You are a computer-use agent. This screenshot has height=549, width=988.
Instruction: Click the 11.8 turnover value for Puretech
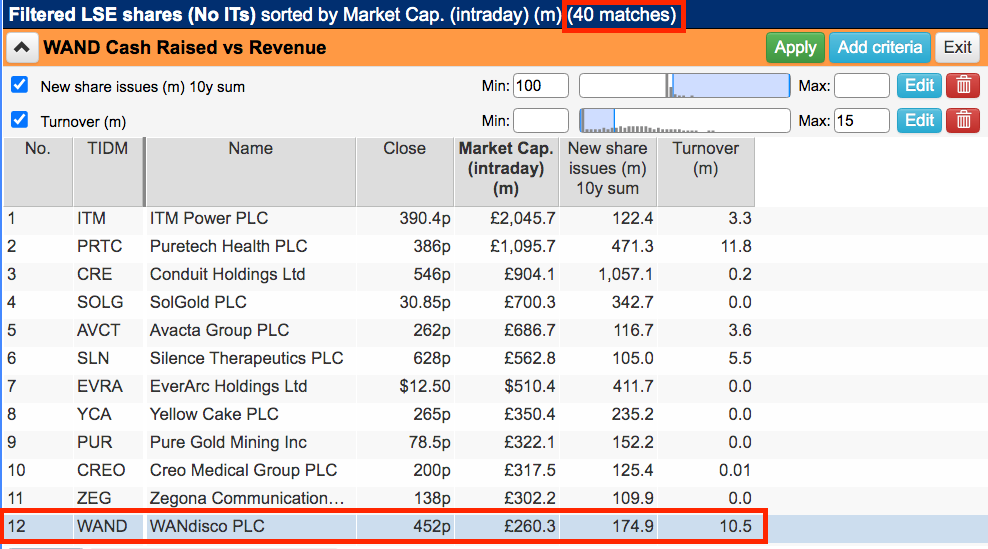click(x=736, y=246)
